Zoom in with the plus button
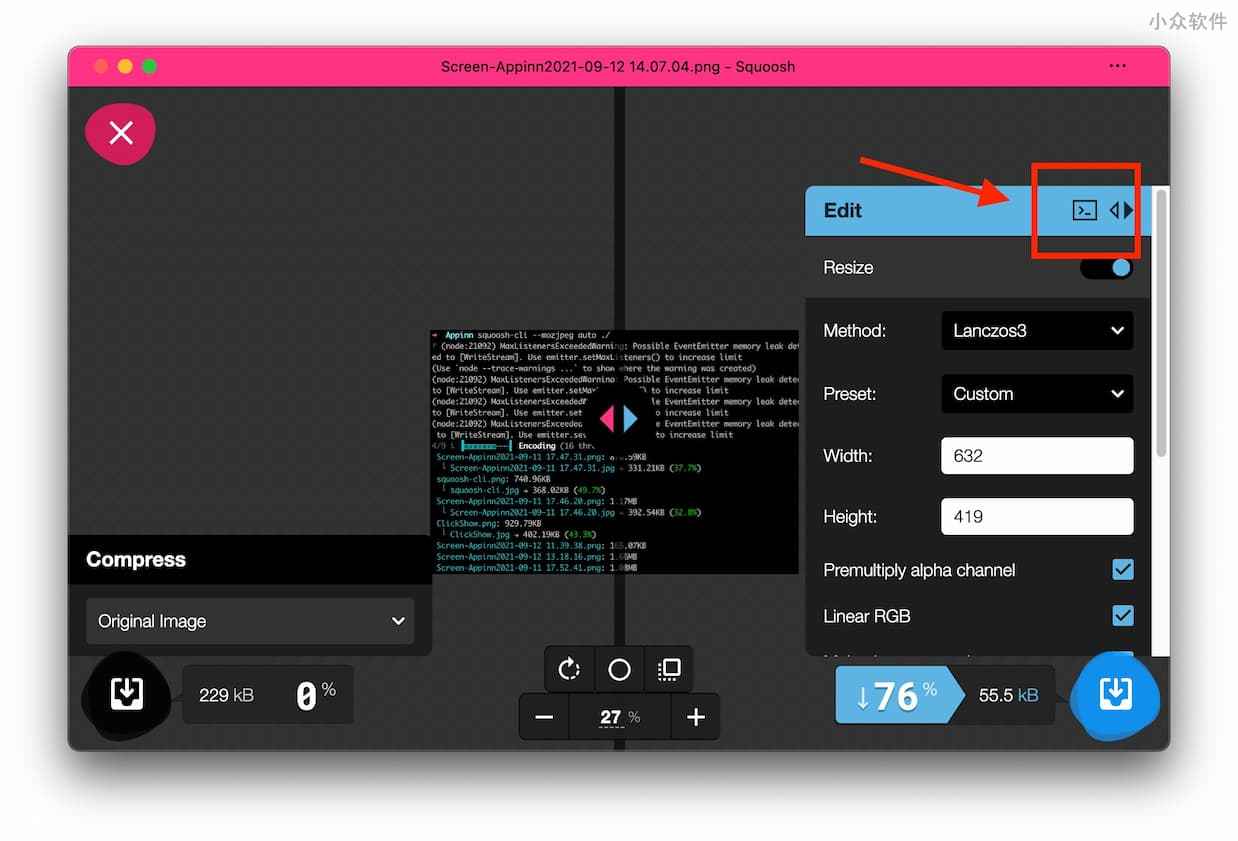This screenshot has height=841, width=1238. click(x=696, y=717)
